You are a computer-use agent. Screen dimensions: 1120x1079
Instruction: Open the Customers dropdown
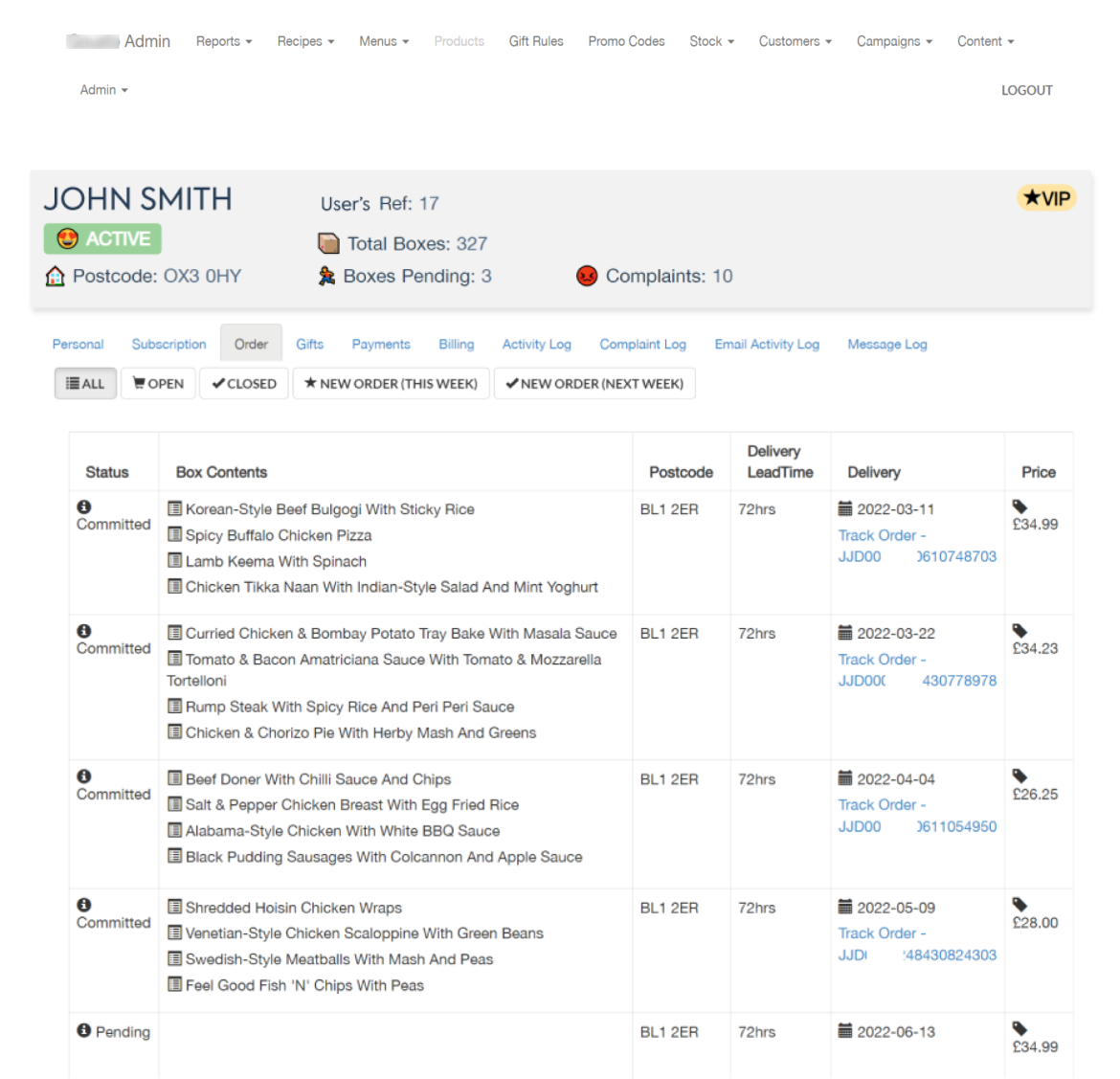tap(795, 41)
